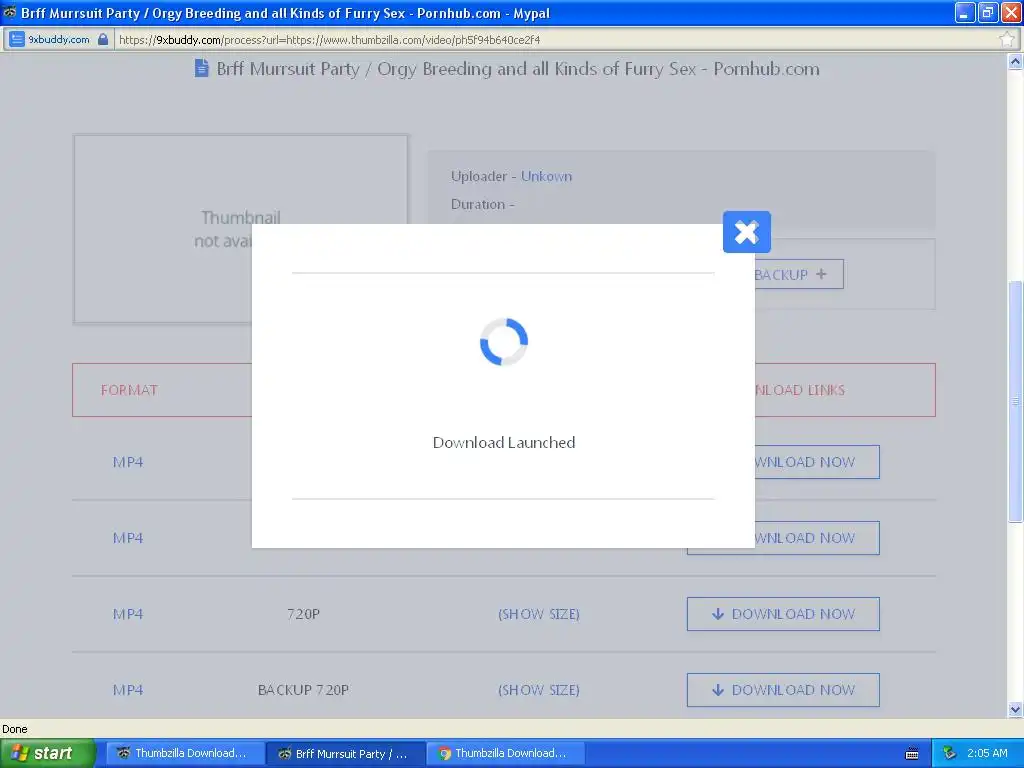Click the BACKUP 720P quality label

click(303, 690)
